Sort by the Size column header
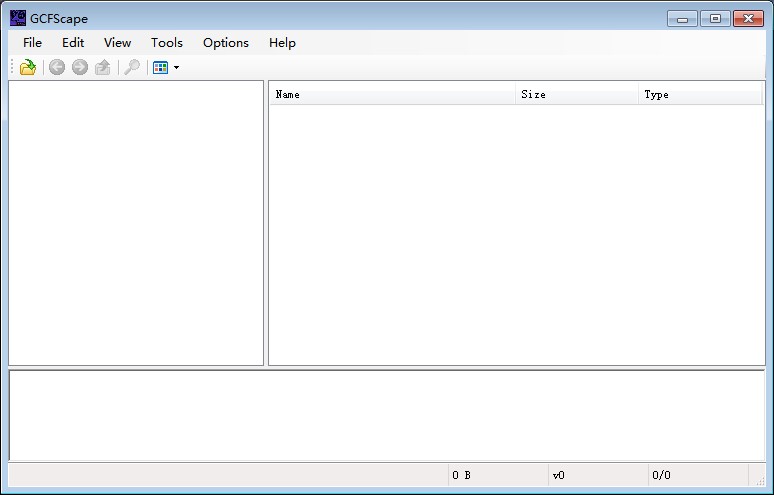Viewport: 774px width, 495px height. pos(577,94)
